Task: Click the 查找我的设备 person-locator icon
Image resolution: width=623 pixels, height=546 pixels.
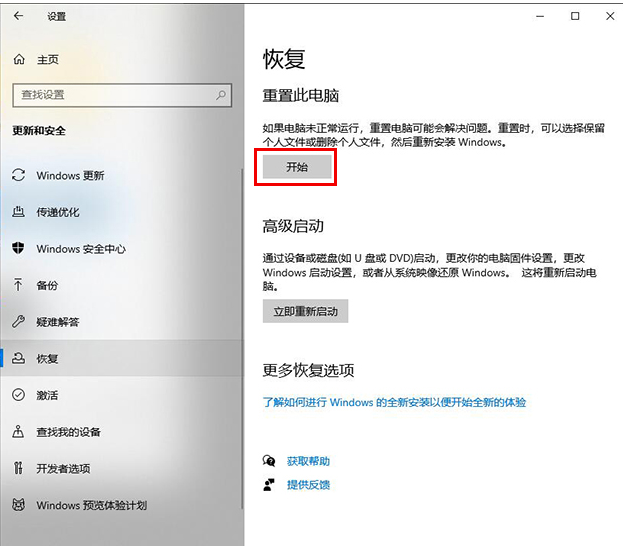Action: click(18, 431)
